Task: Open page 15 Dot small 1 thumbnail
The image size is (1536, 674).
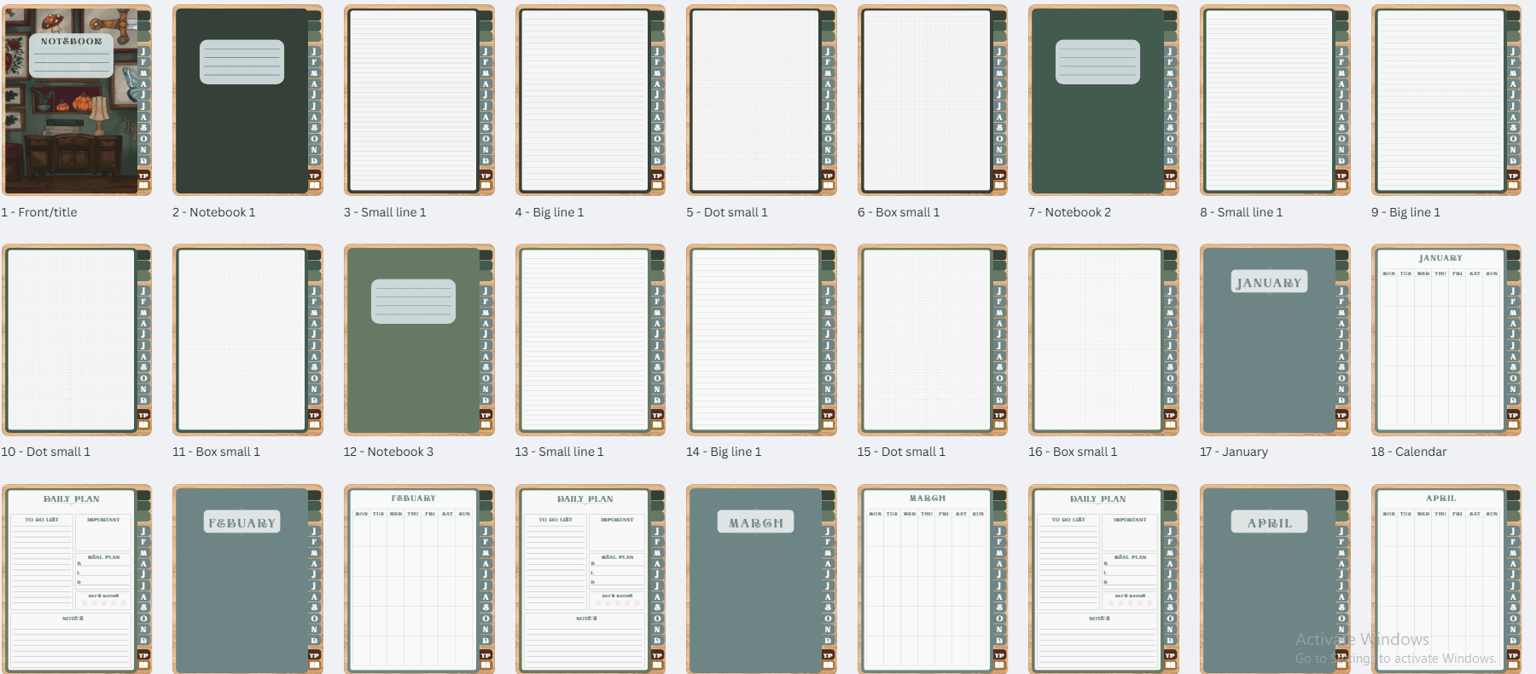Action: coord(933,340)
